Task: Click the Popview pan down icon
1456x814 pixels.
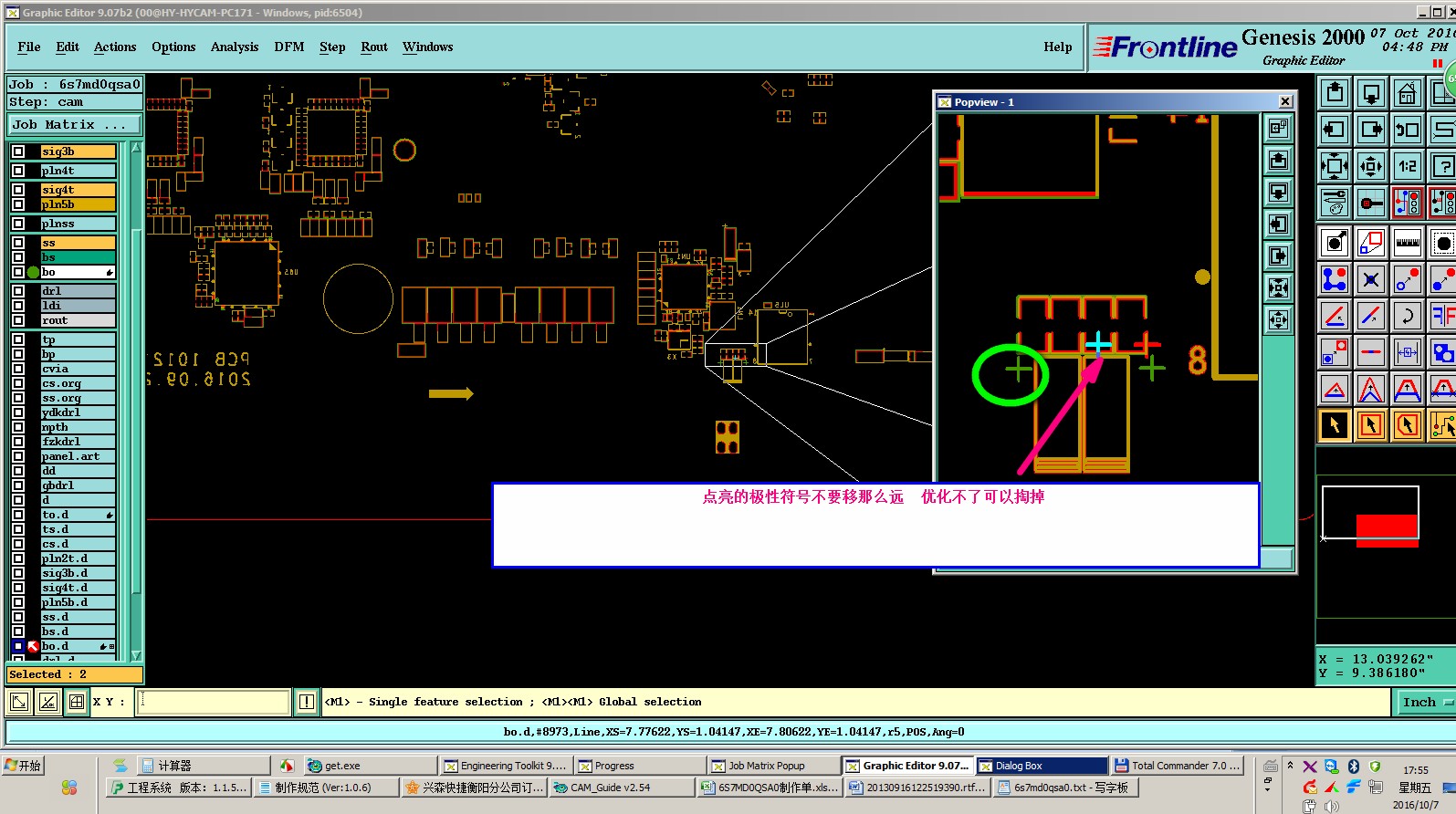Action: pyautogui.click(x=1278, y=193)
